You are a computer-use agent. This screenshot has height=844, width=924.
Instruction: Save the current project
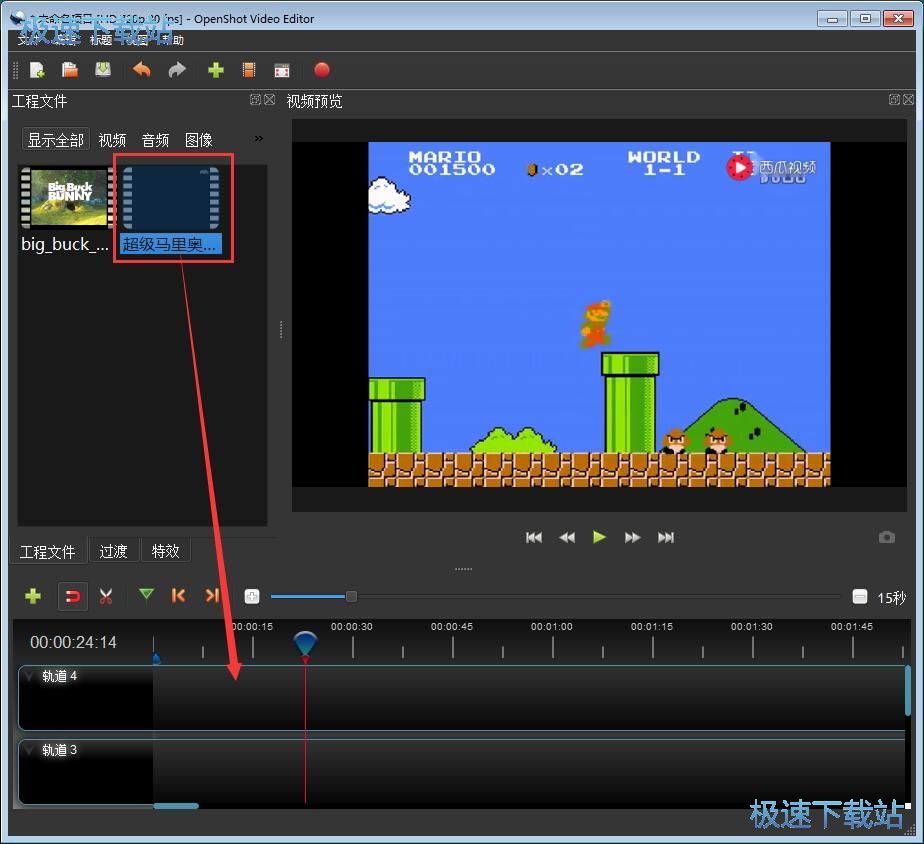103,70
